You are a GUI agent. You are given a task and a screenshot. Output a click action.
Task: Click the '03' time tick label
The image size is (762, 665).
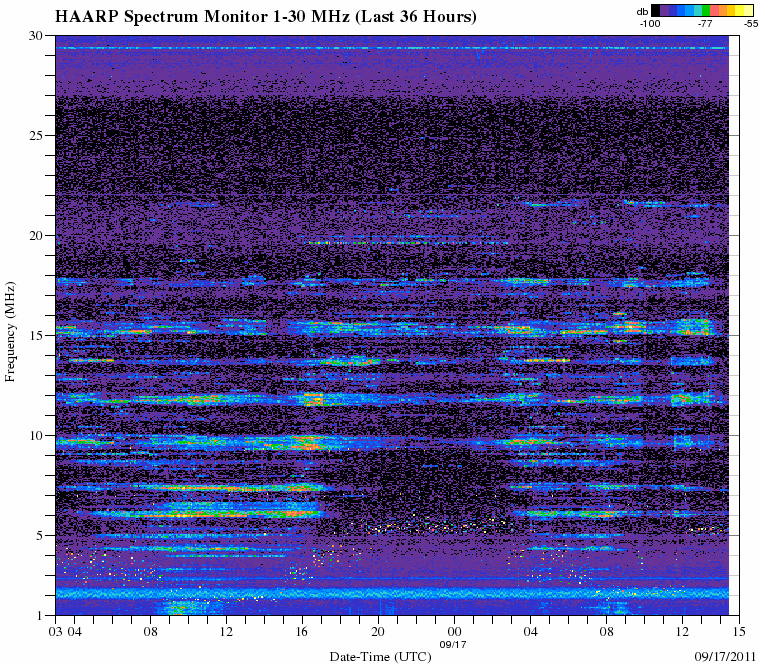pos(55,631)
